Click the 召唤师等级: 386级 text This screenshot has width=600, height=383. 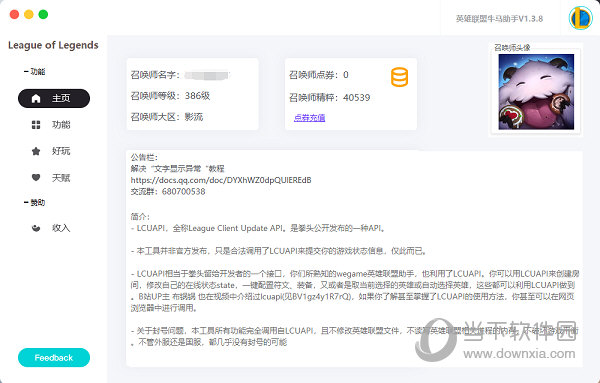click(170, 96)
